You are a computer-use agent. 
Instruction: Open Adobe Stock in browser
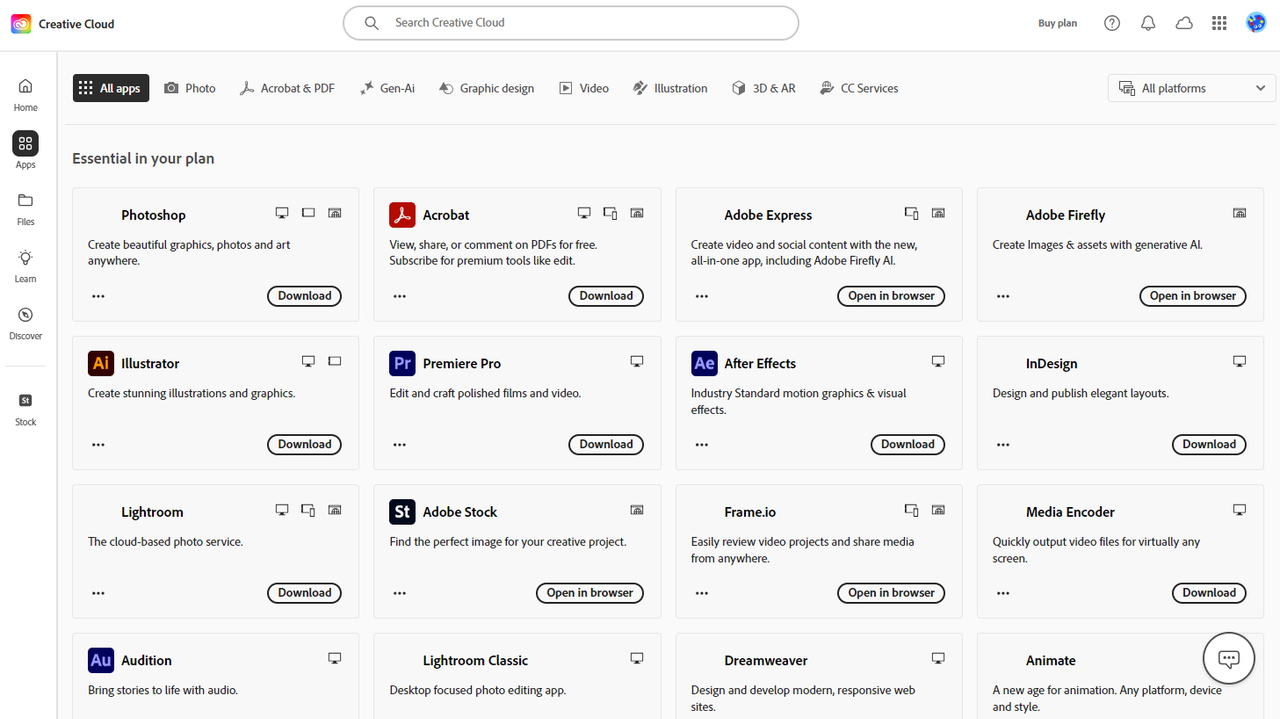click(x=590, y=593)
